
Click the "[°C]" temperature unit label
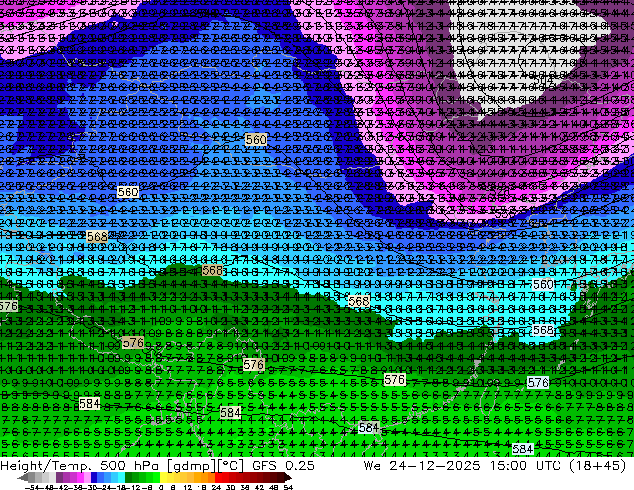tap(231, 466)
